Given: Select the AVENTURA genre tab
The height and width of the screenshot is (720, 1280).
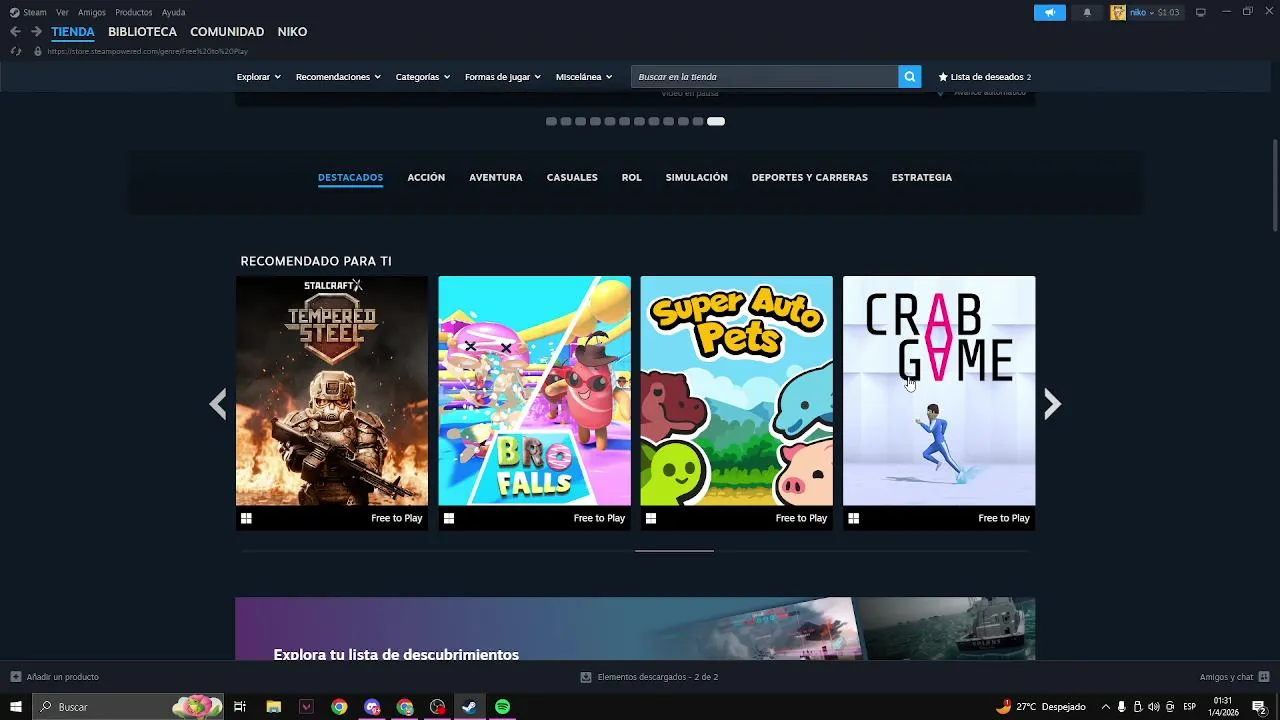Looking at the screenshot, I should pos(496,177).
